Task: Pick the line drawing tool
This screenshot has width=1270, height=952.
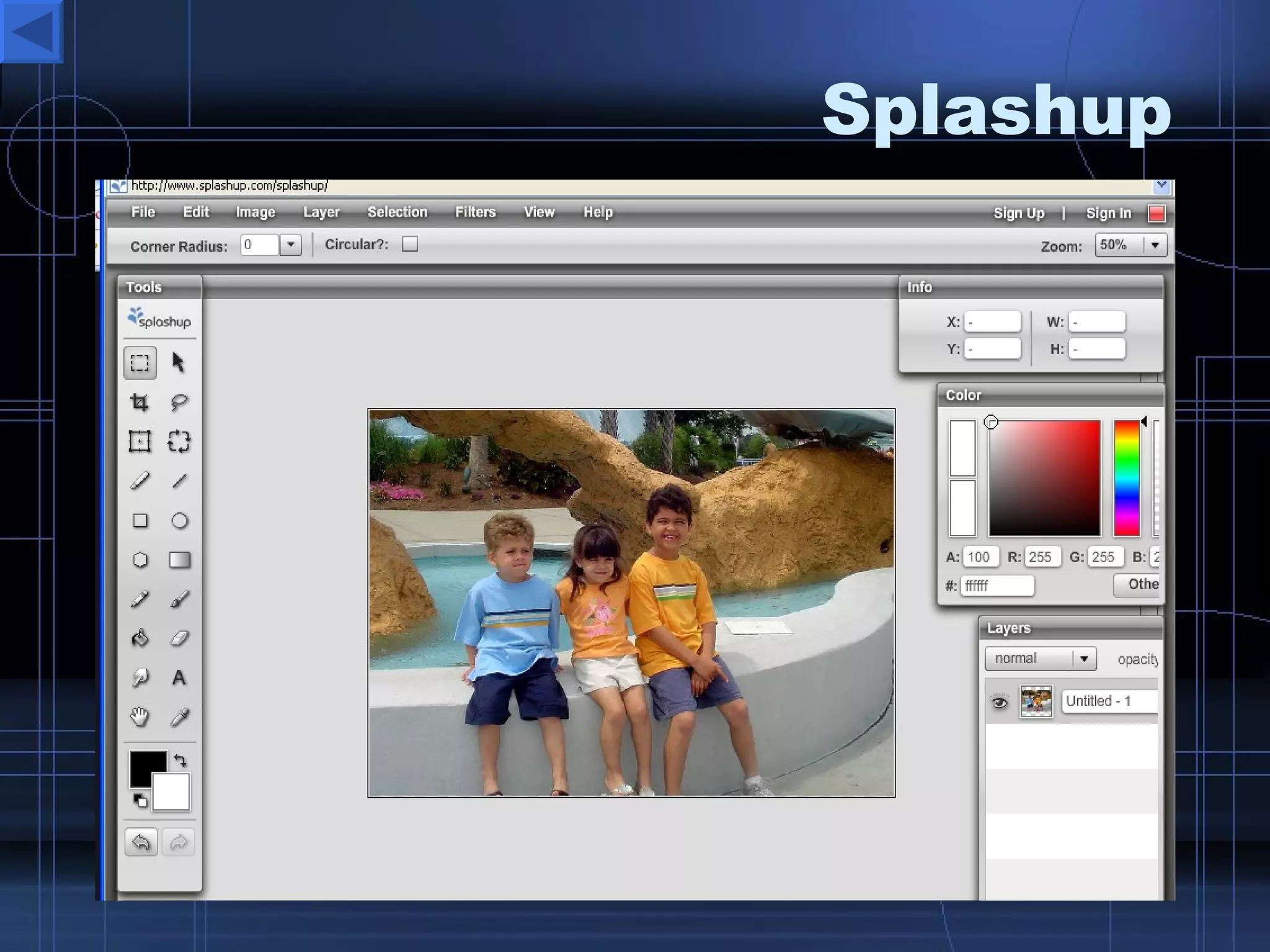Action: tap(179, 481)
